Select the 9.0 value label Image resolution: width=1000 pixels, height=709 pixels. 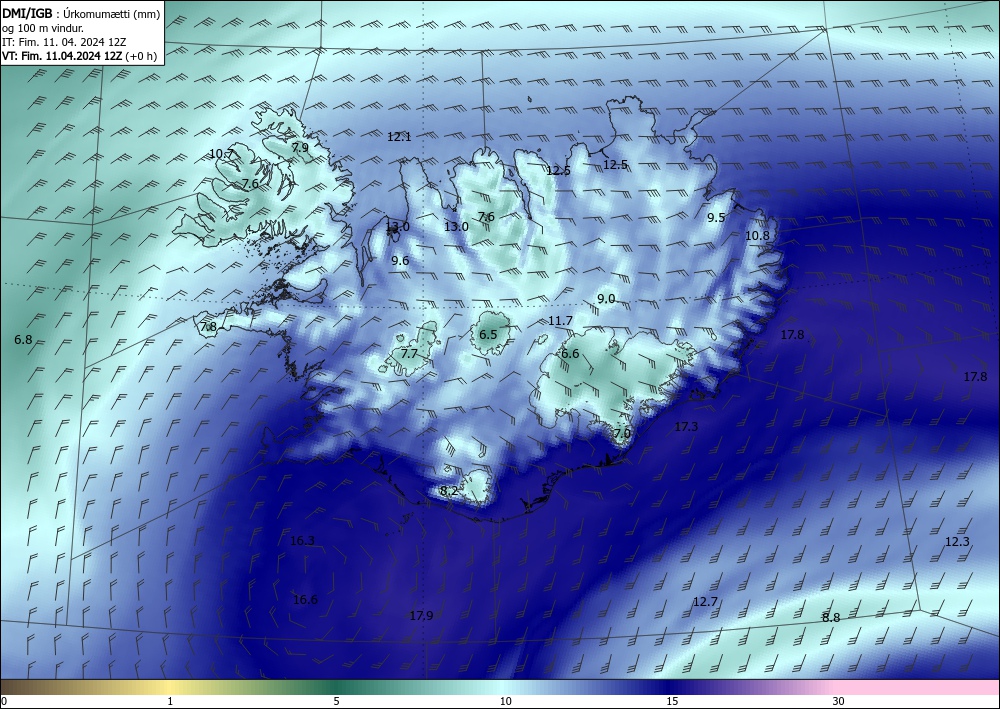coord(607,299)
